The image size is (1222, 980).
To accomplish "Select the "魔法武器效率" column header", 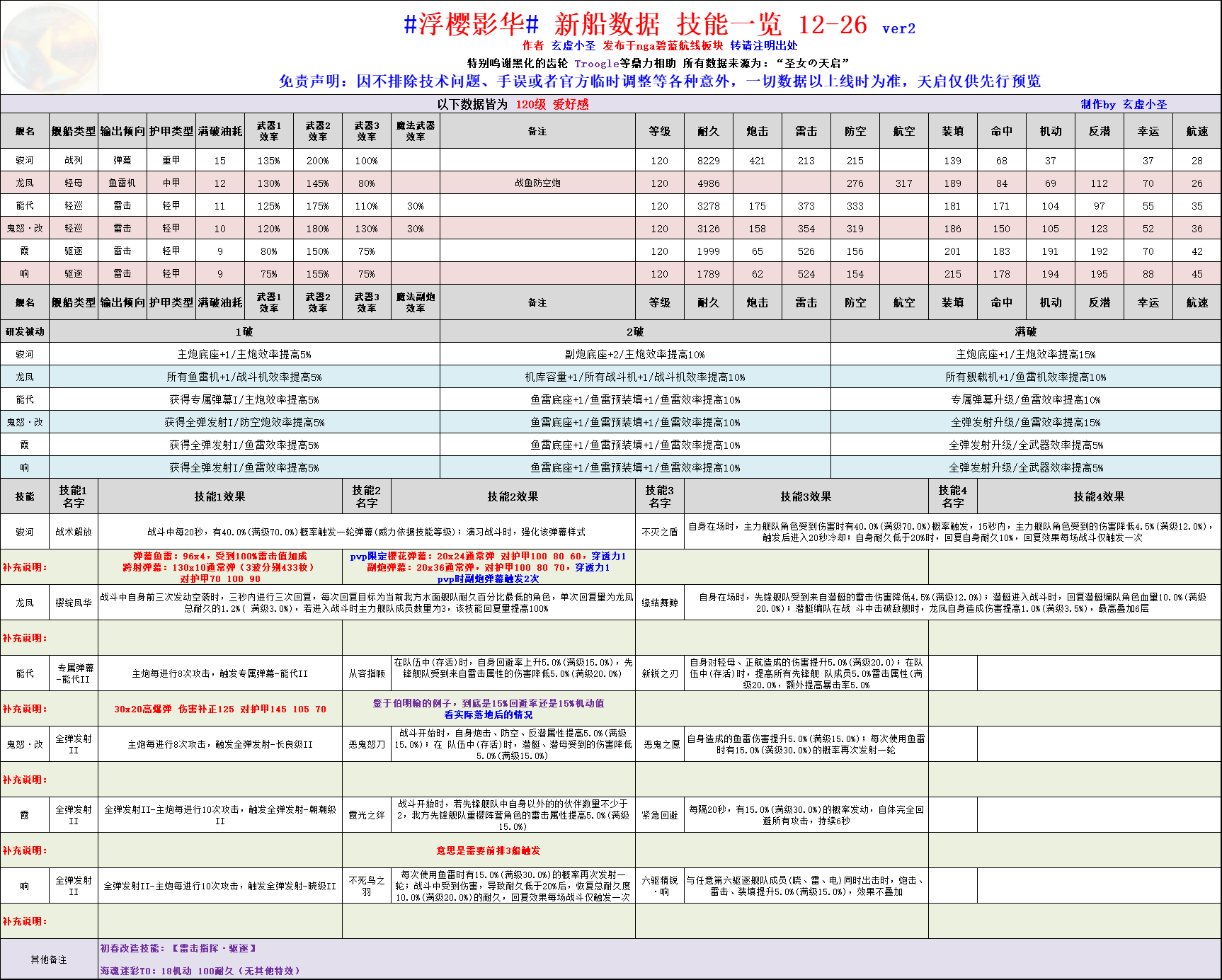I will (416, 131).
